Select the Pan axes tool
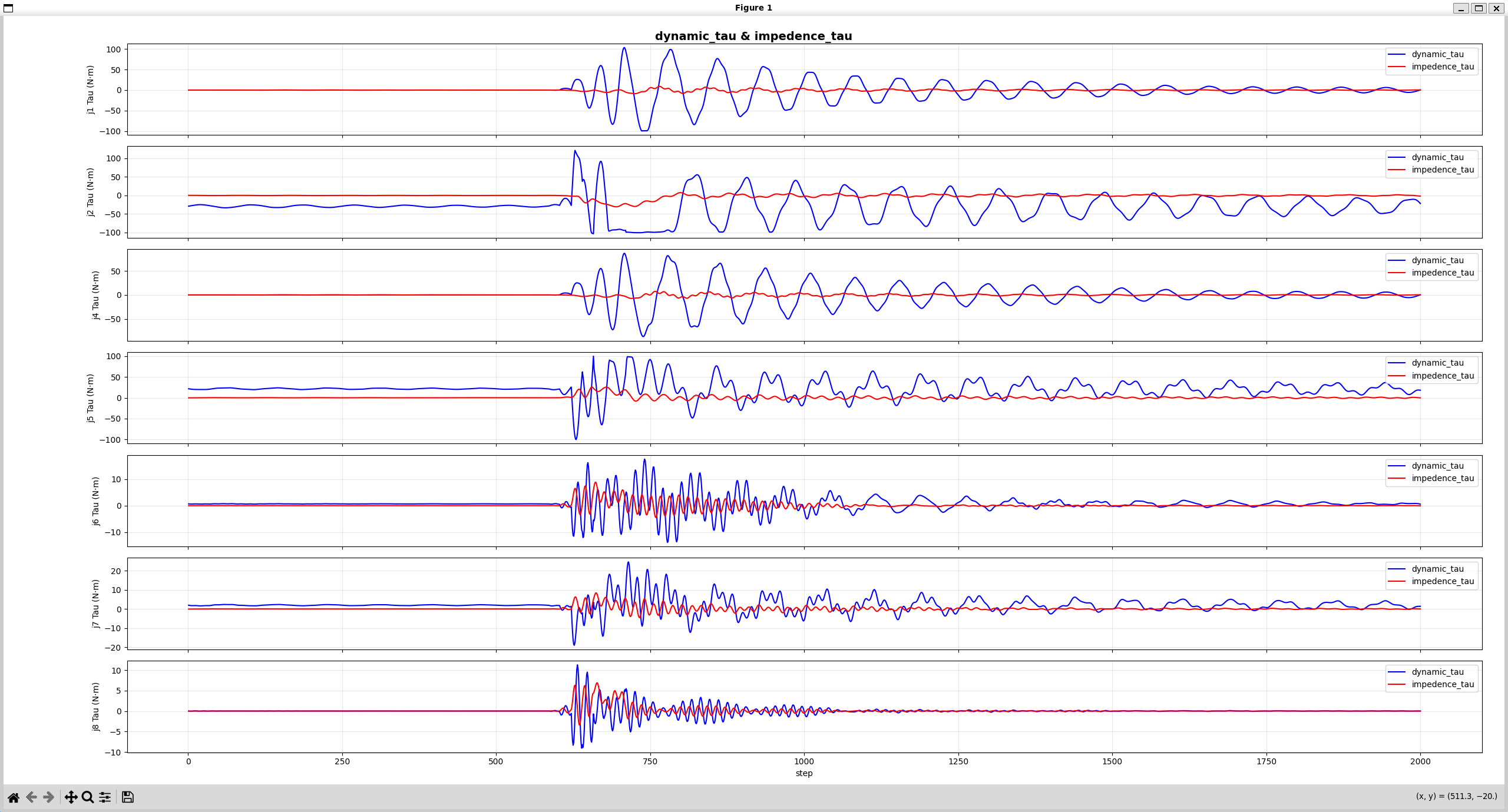1508x812 pixels. [x=71, y=797]
